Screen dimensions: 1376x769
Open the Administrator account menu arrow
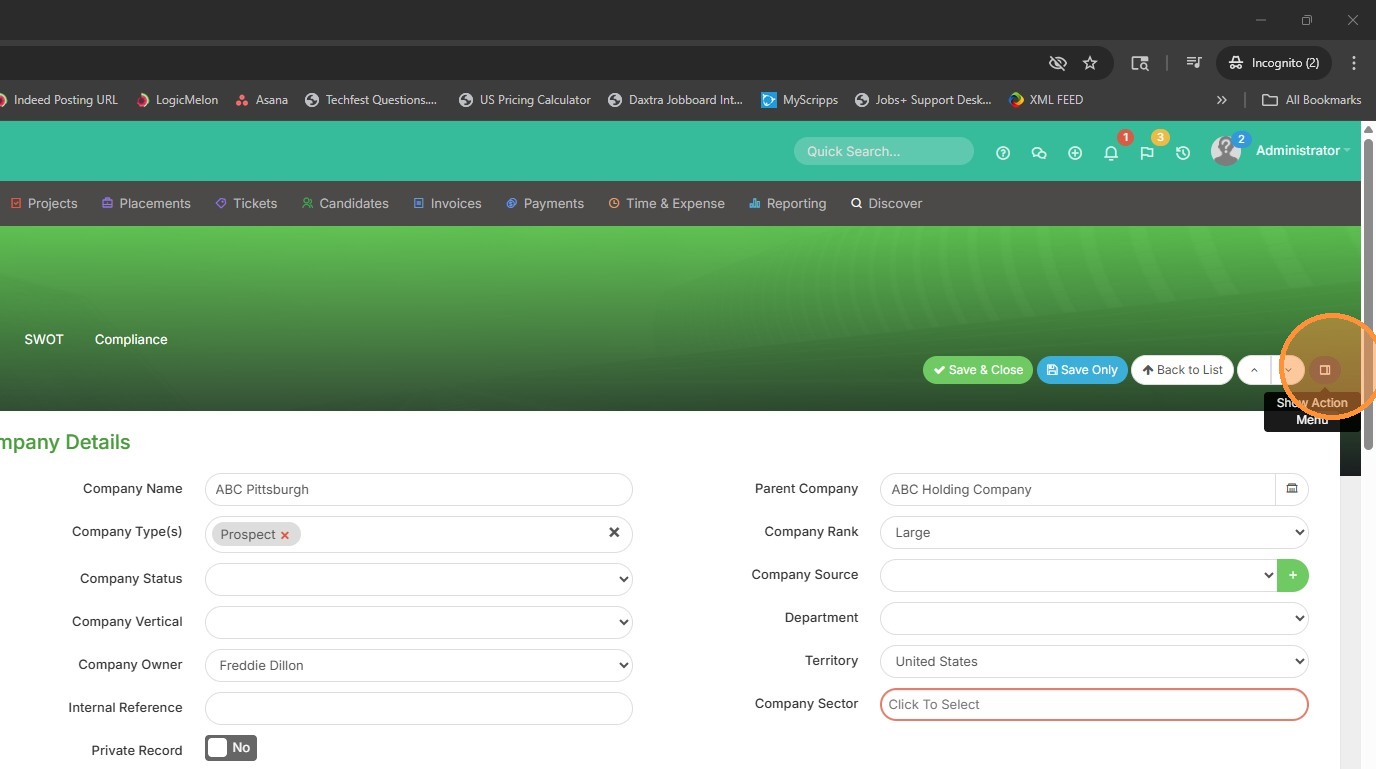(x=1347, y=151)
